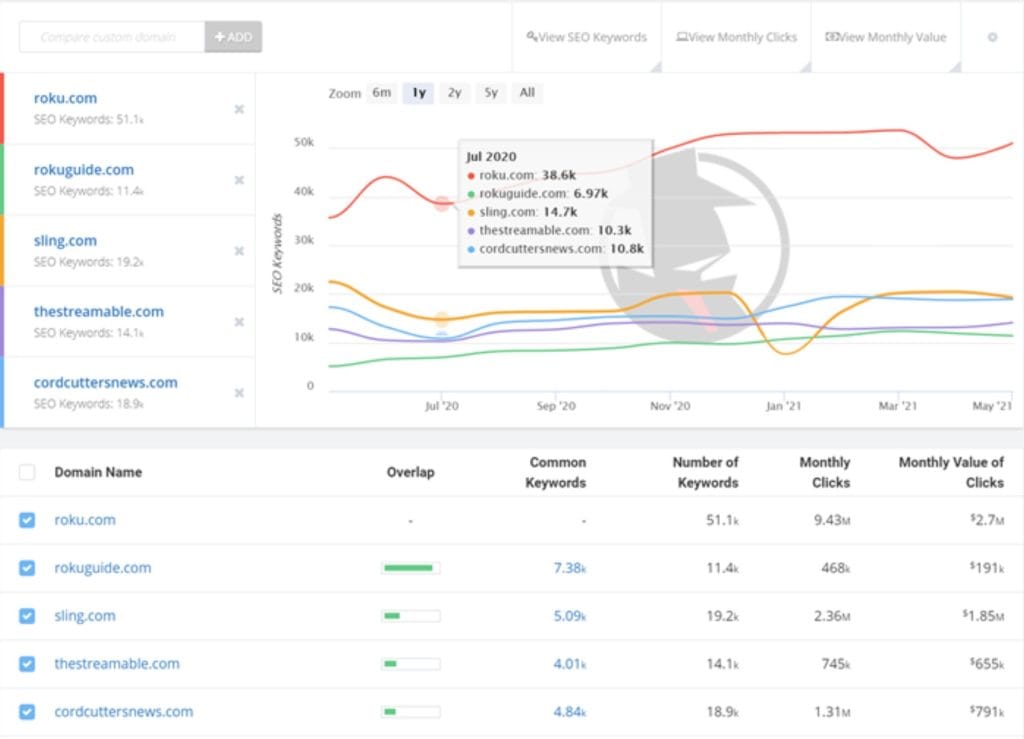Set chart zoom to 6m
The image size is (1024, 739).
[x=382, y=93]
